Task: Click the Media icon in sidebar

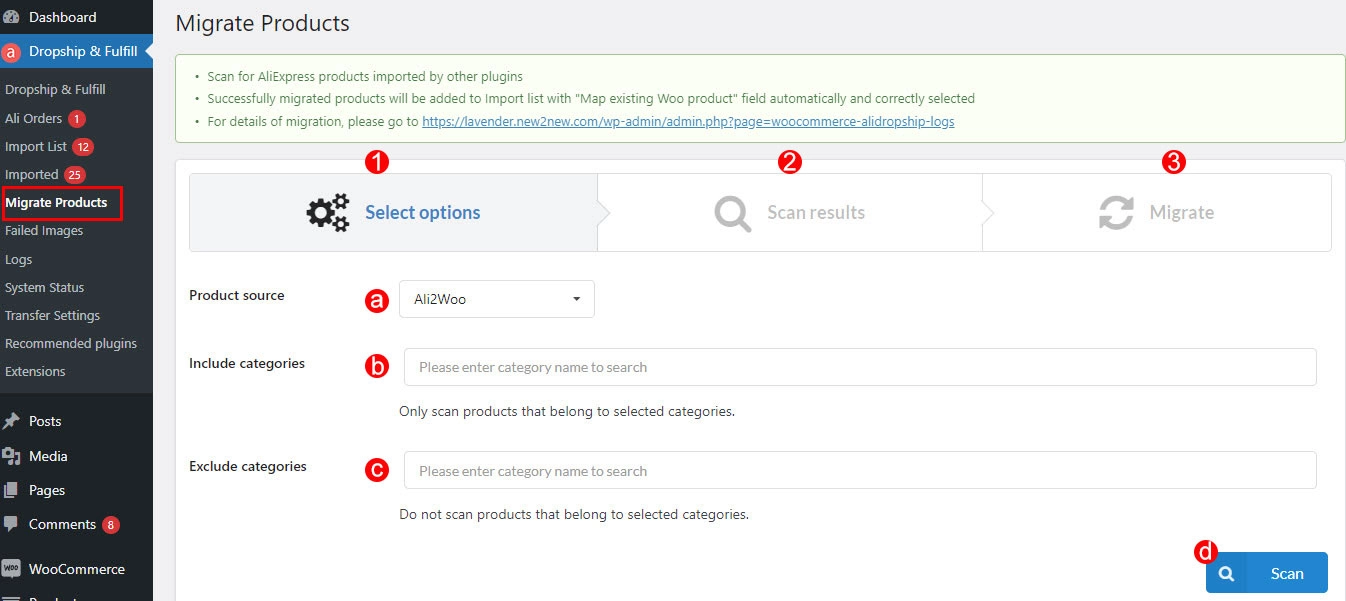Action: (x=11, y=456)
